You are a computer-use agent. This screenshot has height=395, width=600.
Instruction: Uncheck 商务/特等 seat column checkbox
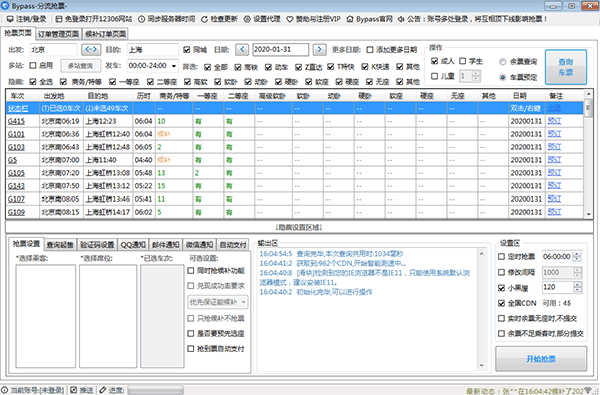[x=64, y=82]
